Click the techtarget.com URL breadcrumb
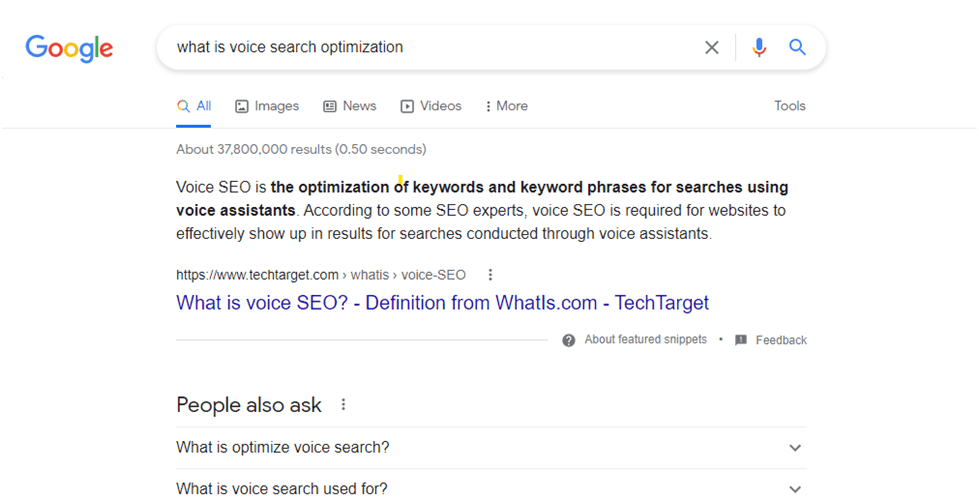This screenshot has height=501, width=979. 321,275
